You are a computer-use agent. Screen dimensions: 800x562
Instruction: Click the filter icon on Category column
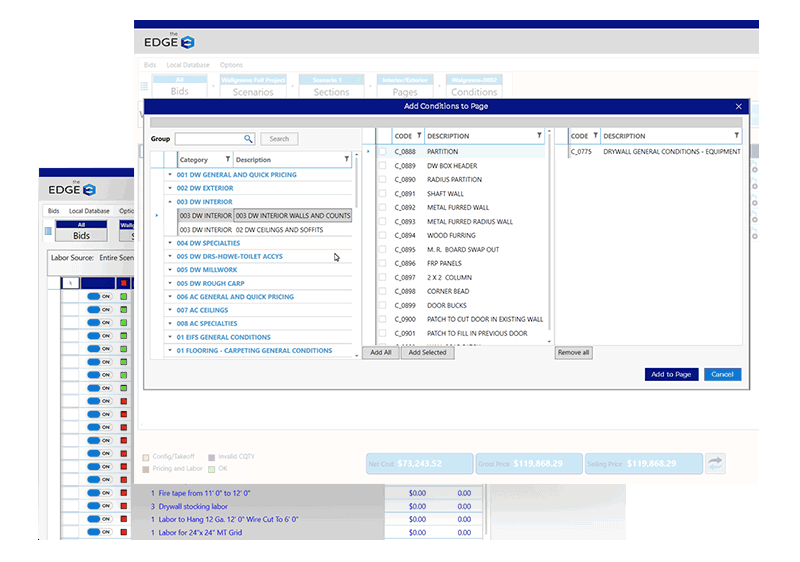point(227,159)
